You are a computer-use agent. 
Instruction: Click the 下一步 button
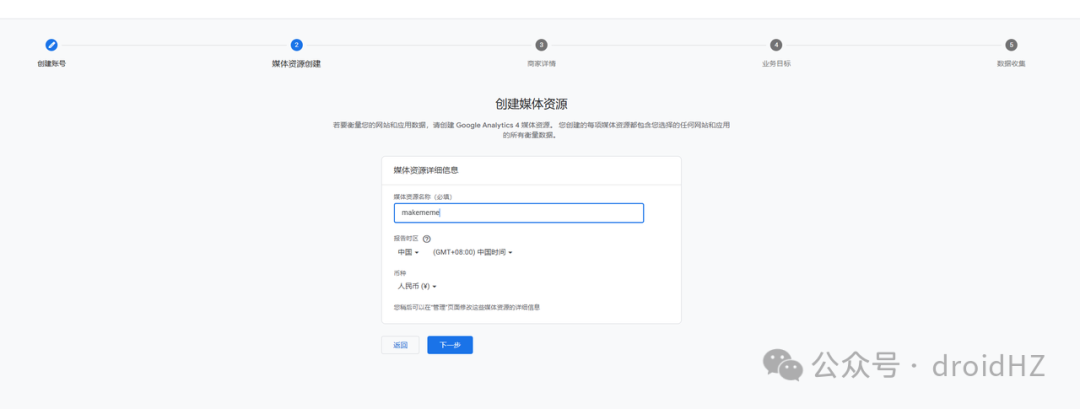(450, 345)
